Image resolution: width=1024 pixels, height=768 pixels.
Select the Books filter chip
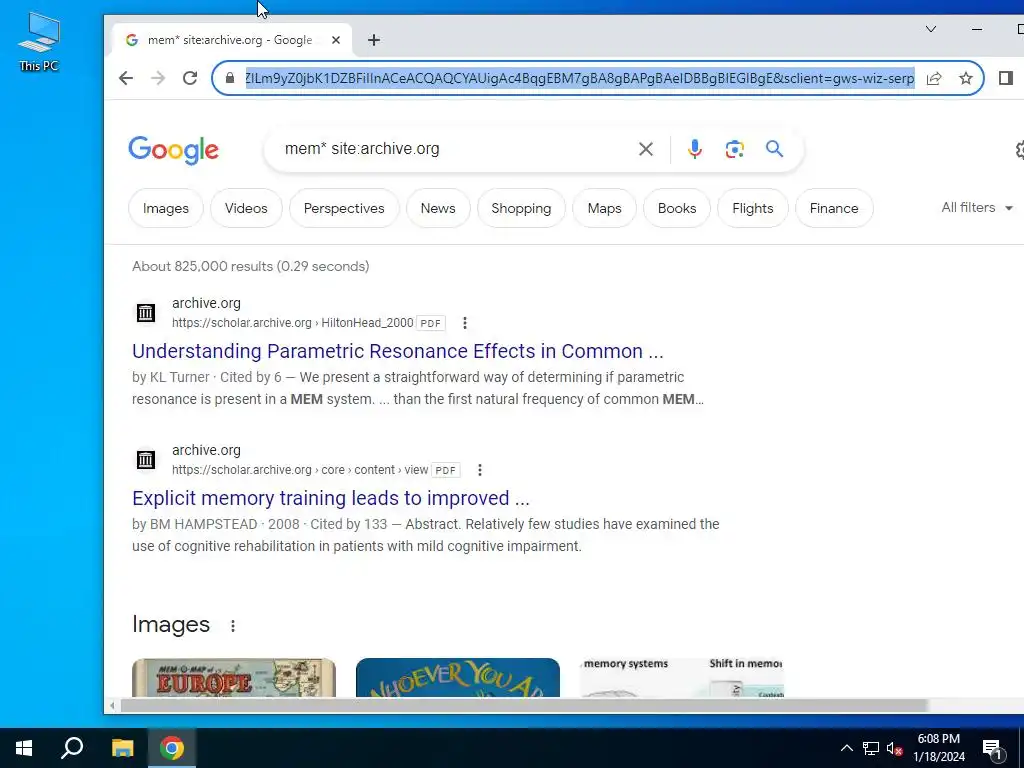(x=677, y=208)
